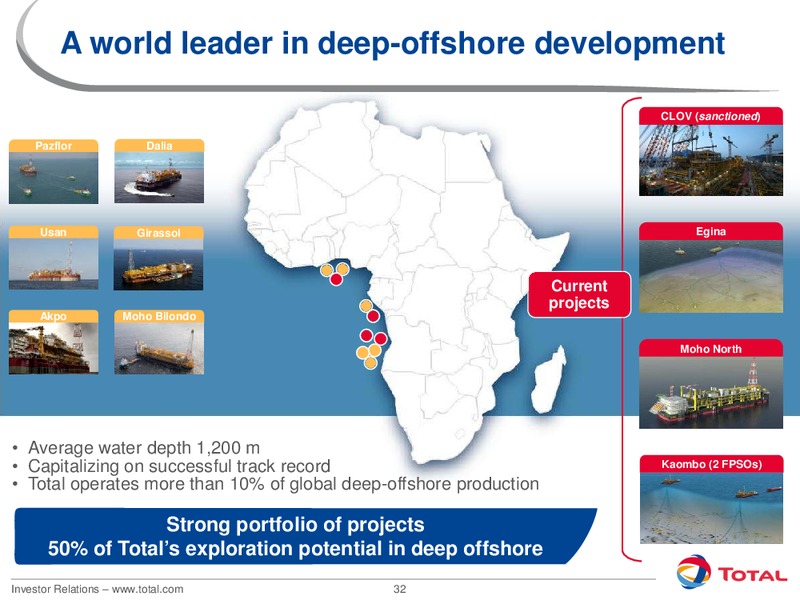Click the Usan FPSO photo
The width and height of the screenshot is (800, 600).
point(54,264)
